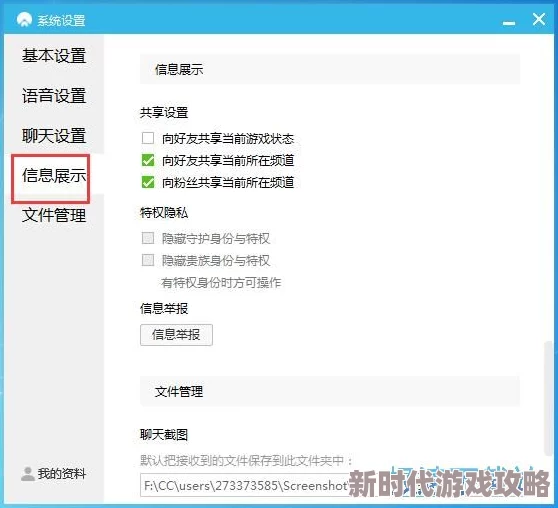Toggle 向粉丝共享当前所在频道 checkbox
This screenshot has height=508, width=558.
(x=148, y=182)
